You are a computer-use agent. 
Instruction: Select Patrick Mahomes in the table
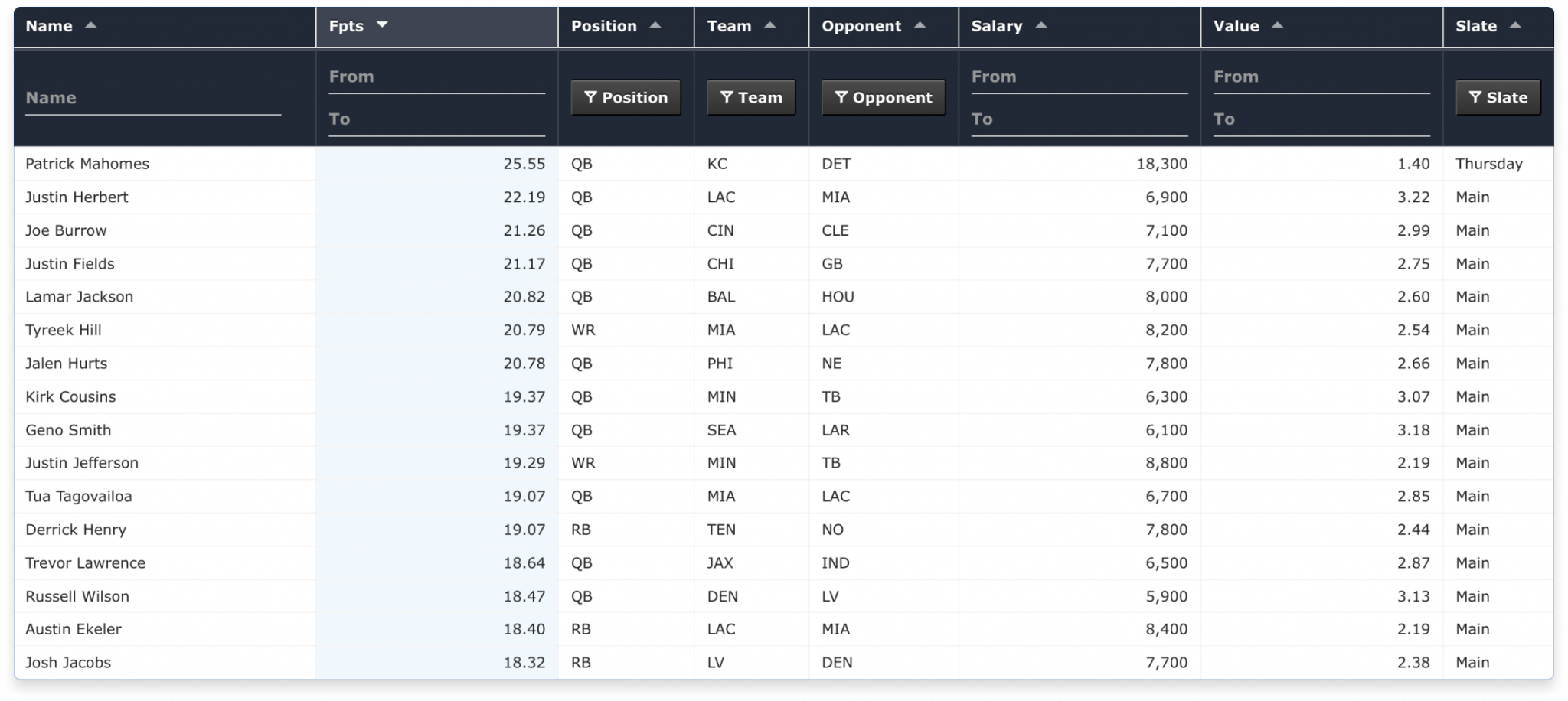87,163
